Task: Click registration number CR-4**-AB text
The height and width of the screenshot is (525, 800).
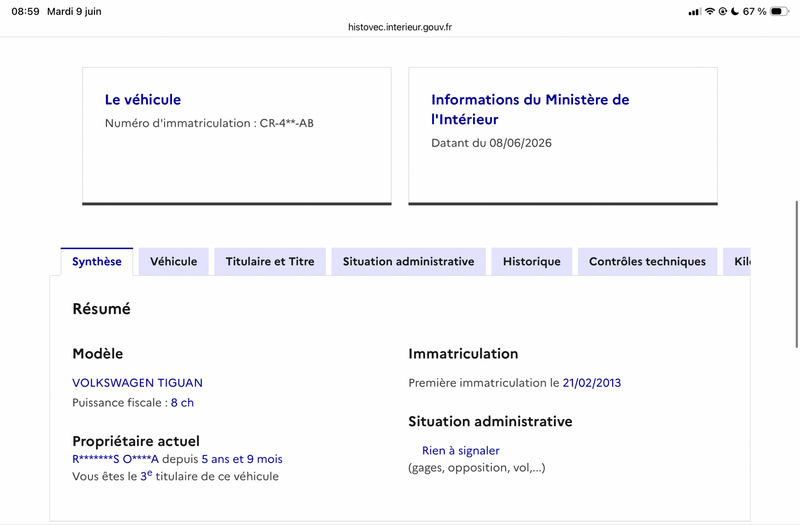Action: coord(287,123)
